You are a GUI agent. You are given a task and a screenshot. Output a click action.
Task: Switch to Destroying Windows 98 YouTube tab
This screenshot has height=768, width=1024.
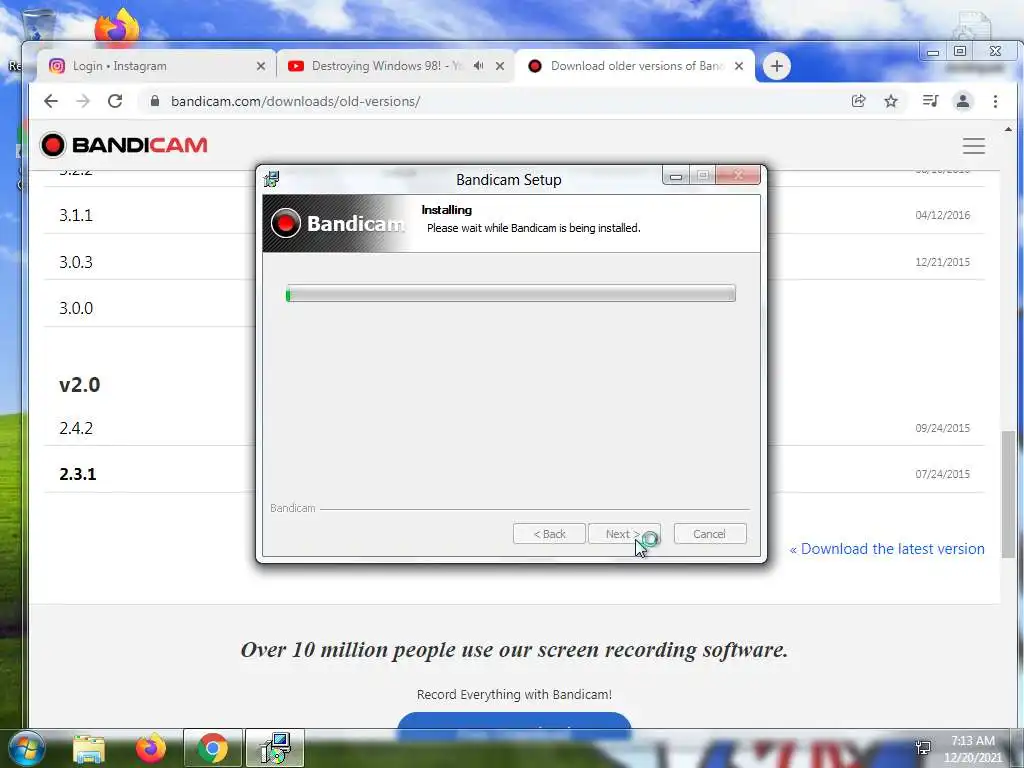click(x=395, y=66)
